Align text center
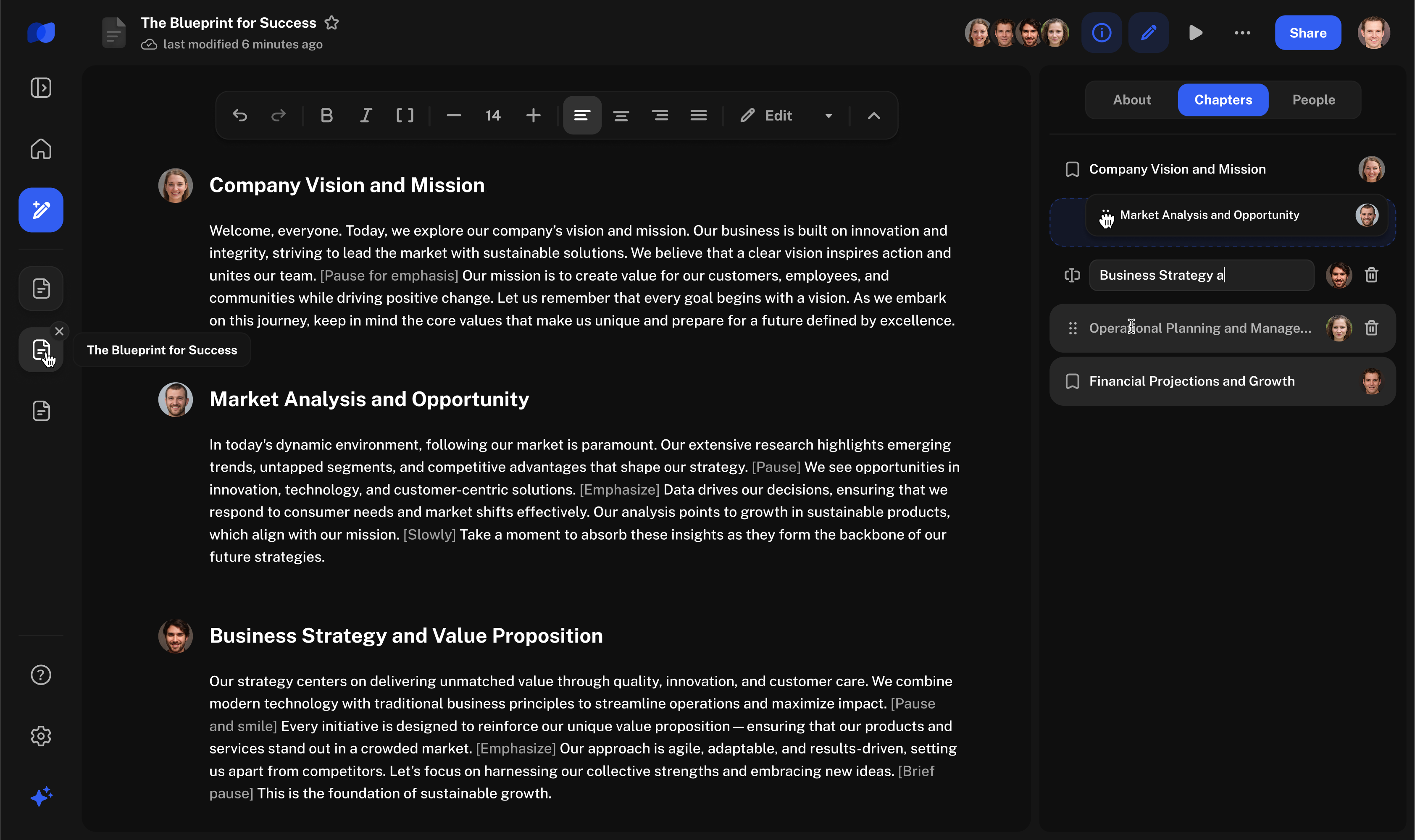Image resolution: width=1415 pixels, height=840 pixels. click(x=621, y=115)
